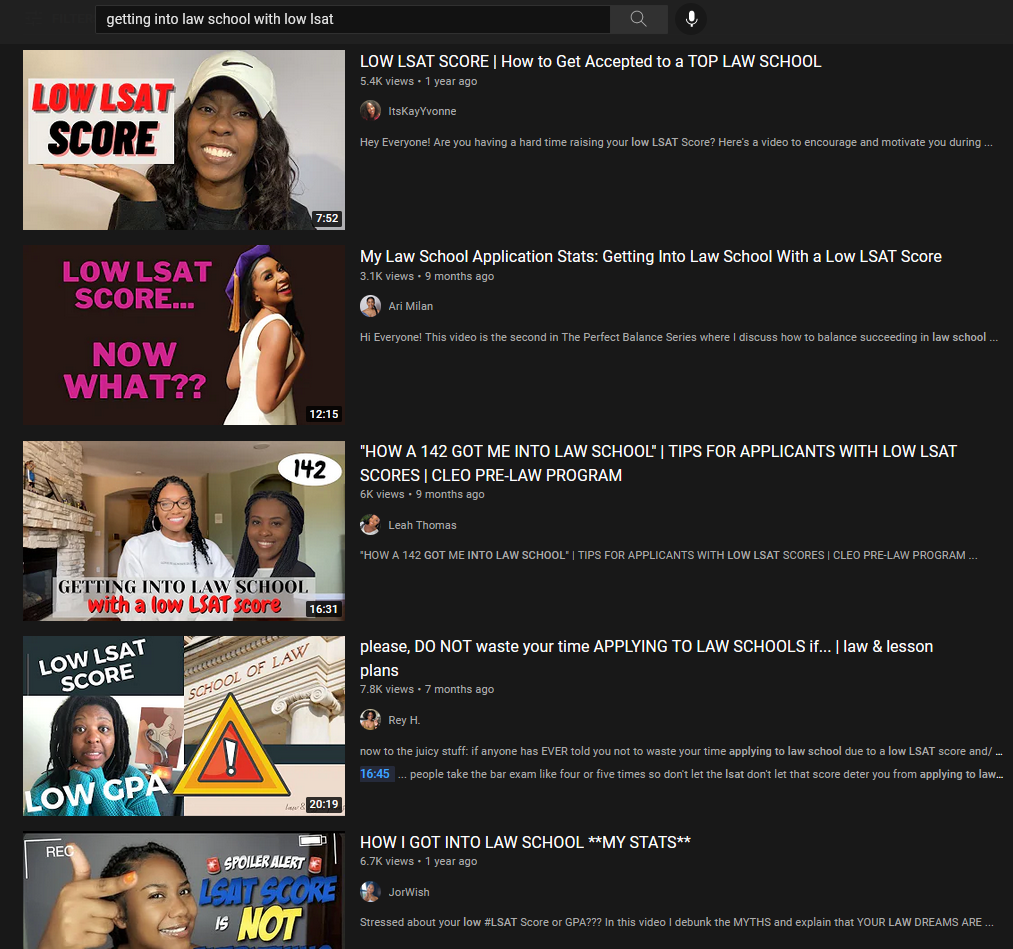
Task: Click transcript snippet 'people take the bar exam'
Action: pyautogui.click(x=701, y=774)
